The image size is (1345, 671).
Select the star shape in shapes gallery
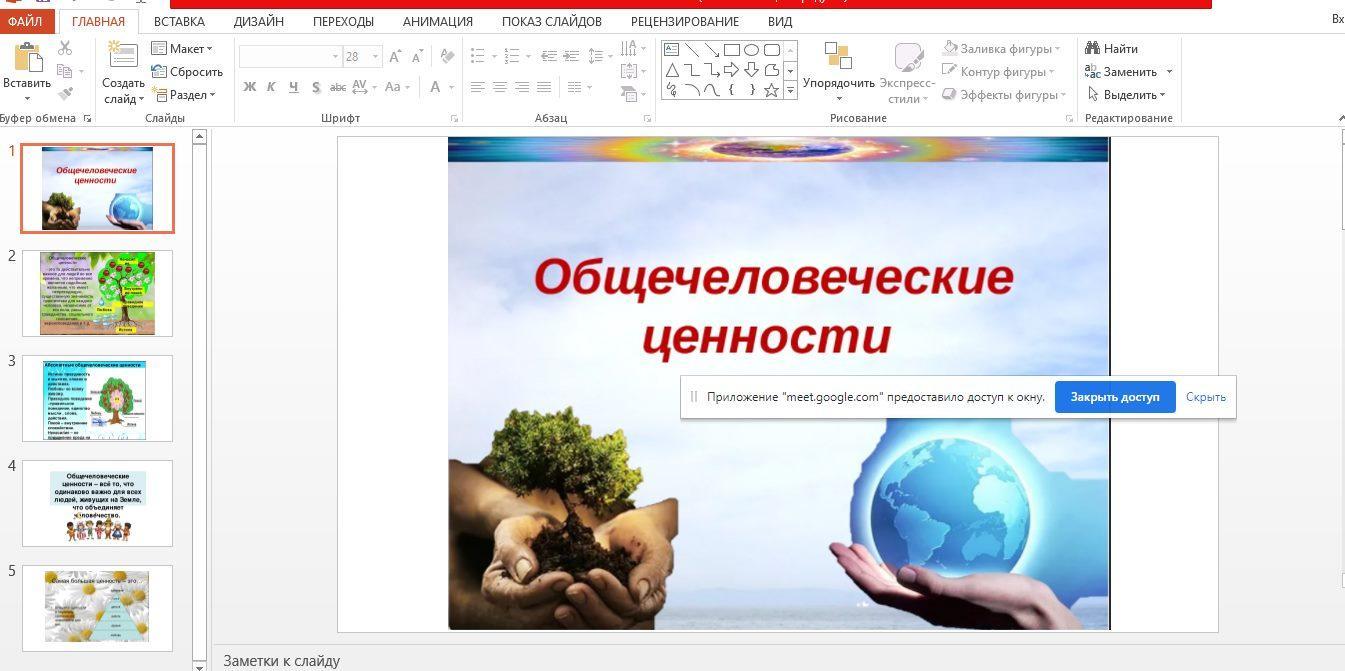pos(771,90)
